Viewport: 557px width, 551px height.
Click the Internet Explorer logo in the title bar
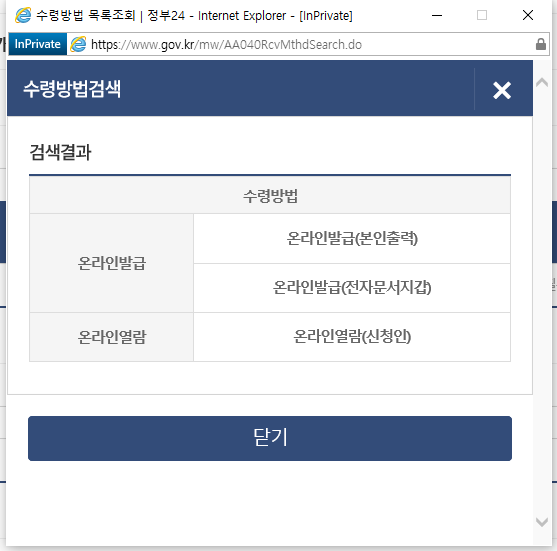pyautogui.click(x=23, y=15)
